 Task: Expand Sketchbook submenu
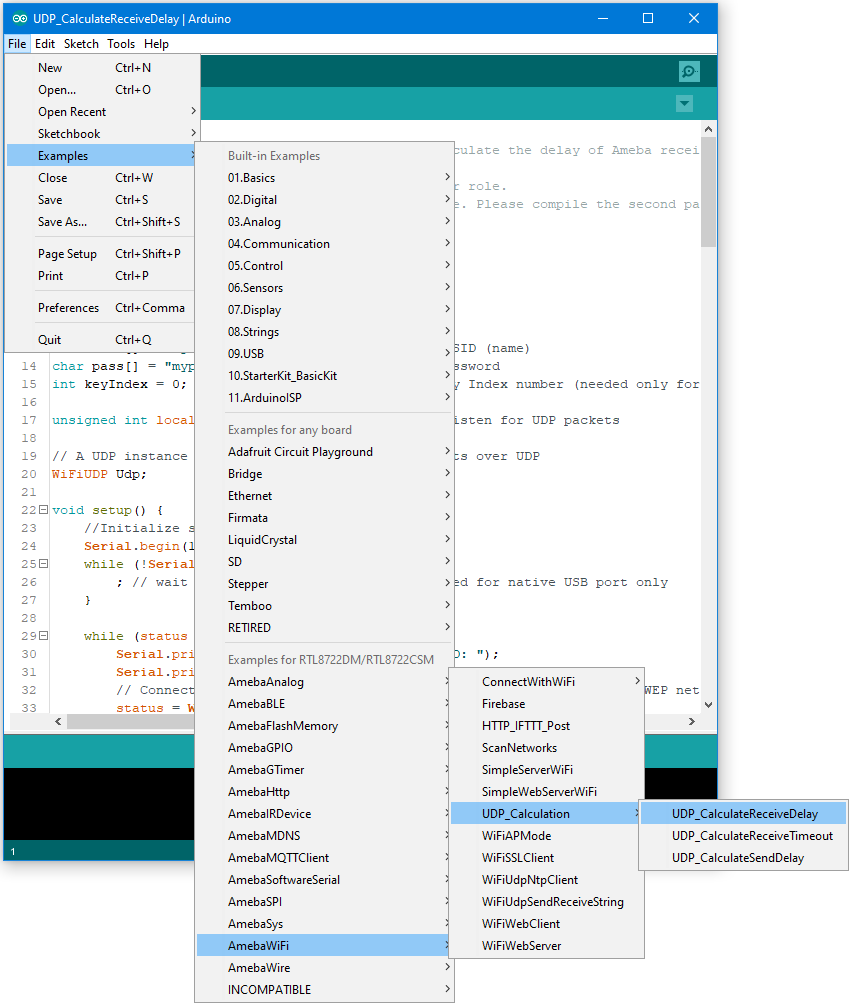[101, 133]
